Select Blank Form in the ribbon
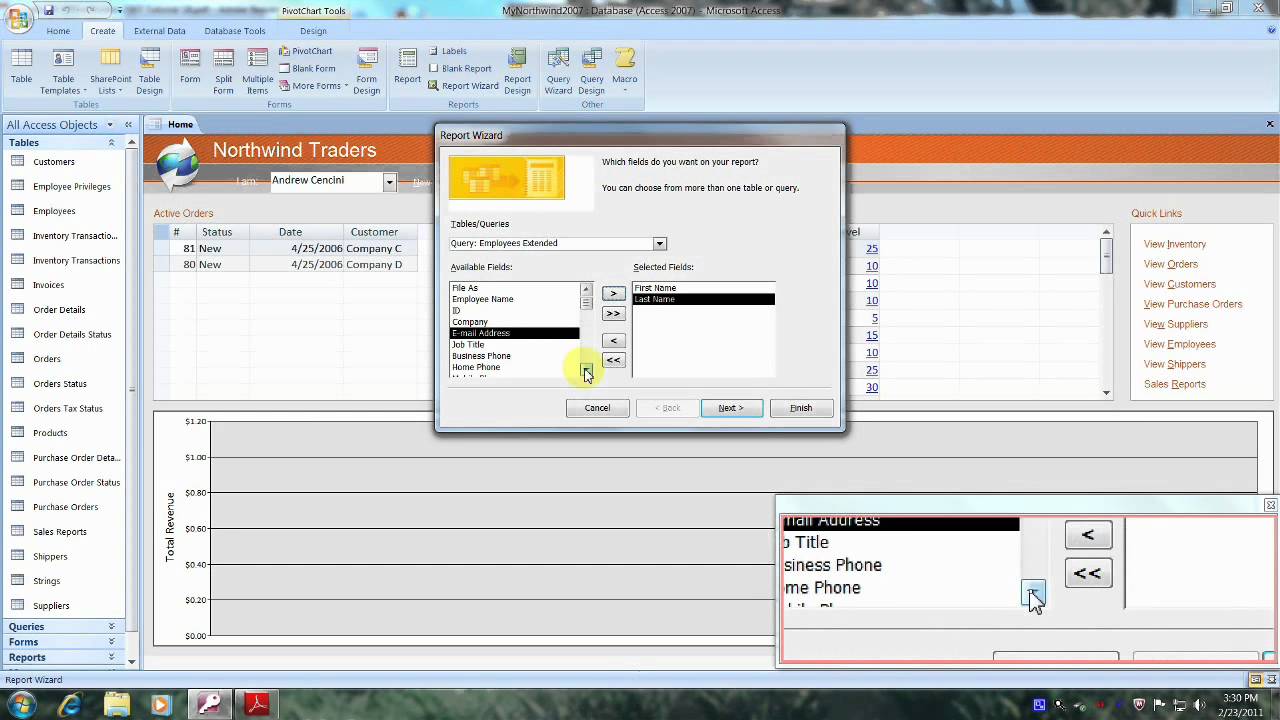The width and height of the screenshot is (1280, 720). tap(307, 68)
